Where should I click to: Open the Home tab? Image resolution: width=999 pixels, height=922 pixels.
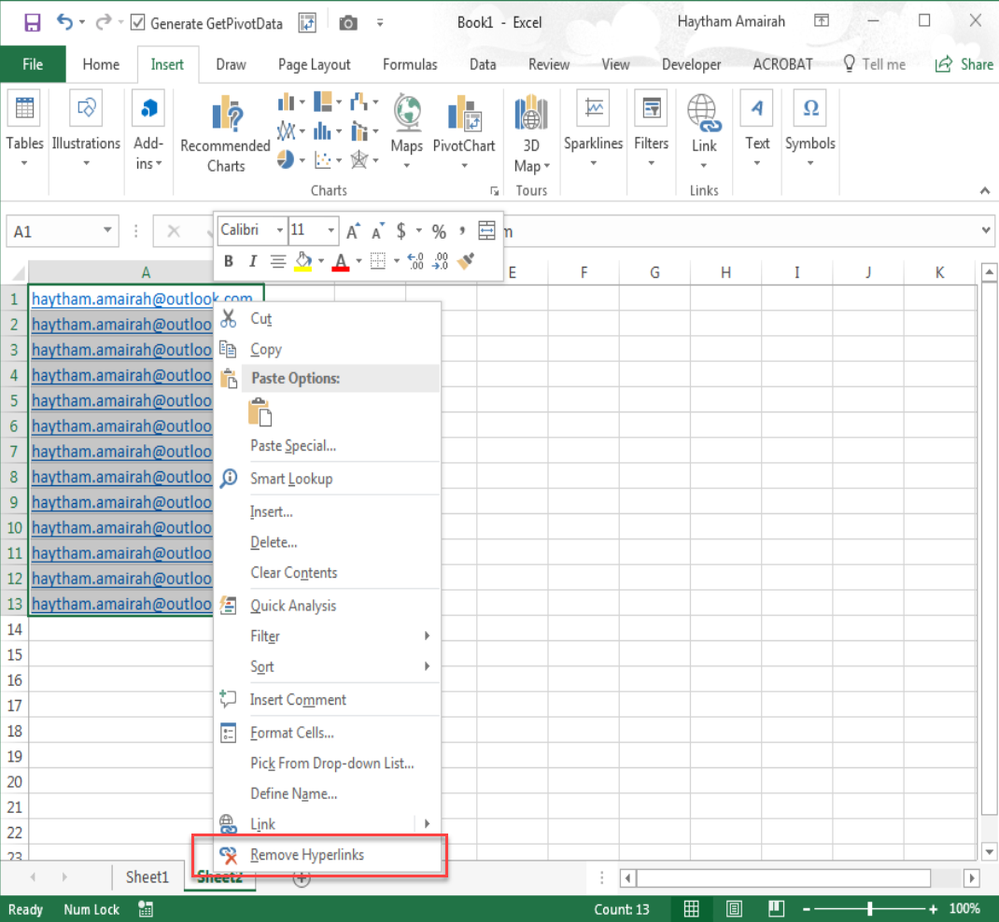(x=101, y=64)
